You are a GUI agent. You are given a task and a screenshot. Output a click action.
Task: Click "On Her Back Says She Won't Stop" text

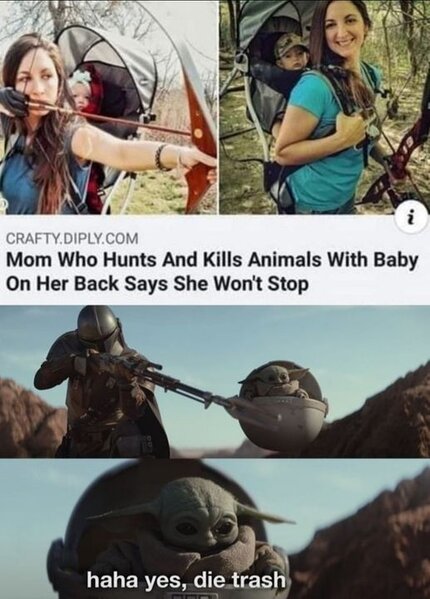[x=157, y=284]
